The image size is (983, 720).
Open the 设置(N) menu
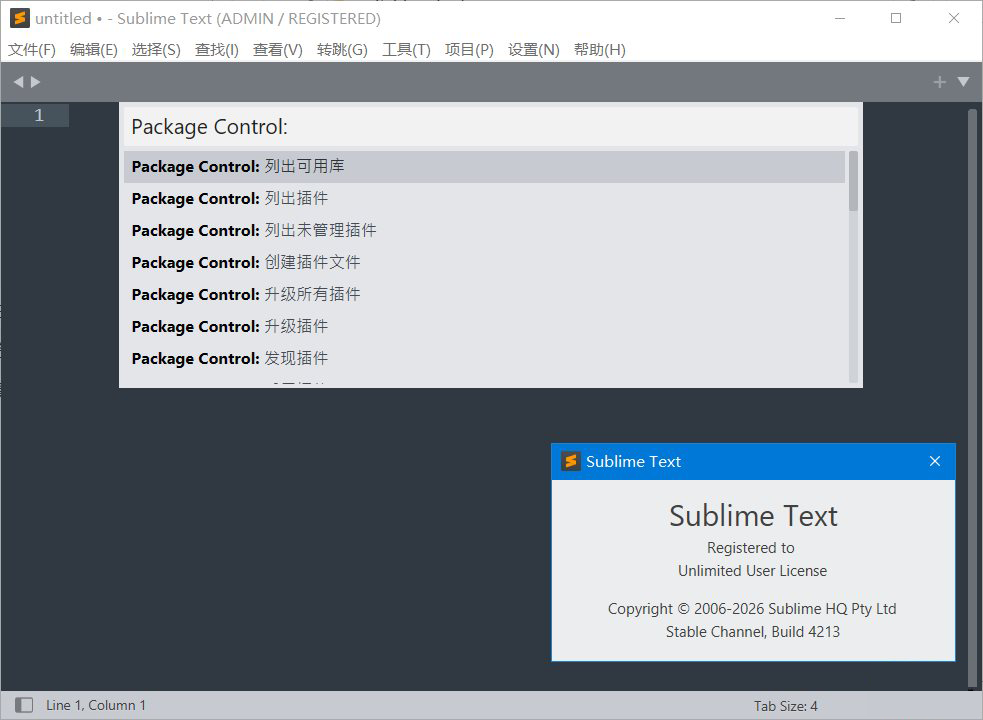point(534,50)
